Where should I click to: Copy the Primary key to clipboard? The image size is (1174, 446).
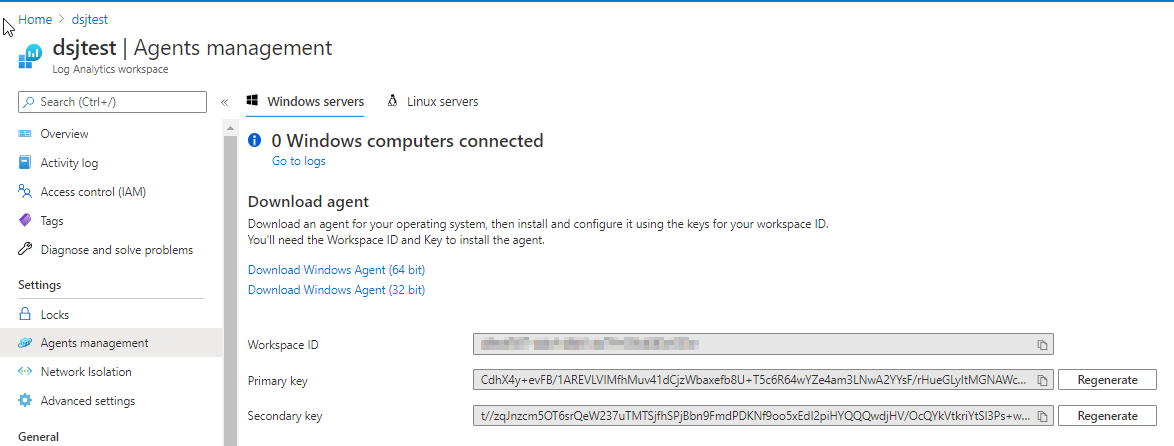[x=1041, y=380]
